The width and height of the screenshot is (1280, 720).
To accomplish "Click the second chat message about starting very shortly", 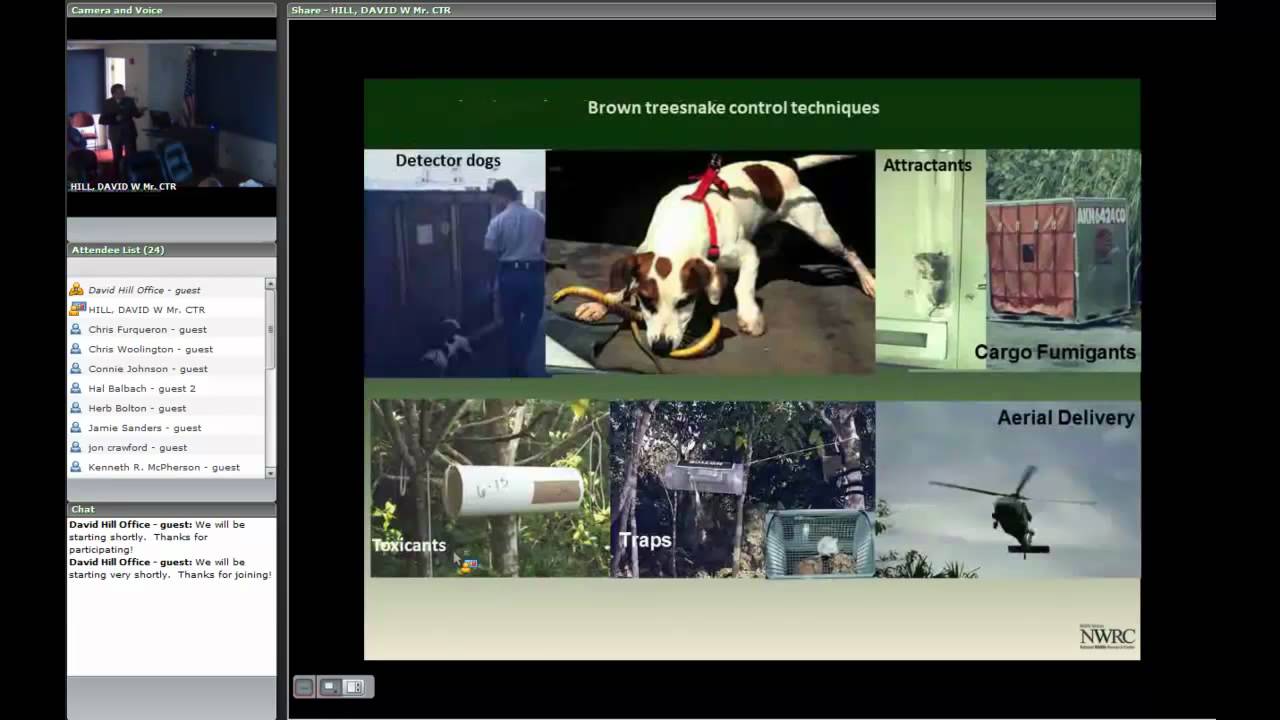I will coord(170,568).
